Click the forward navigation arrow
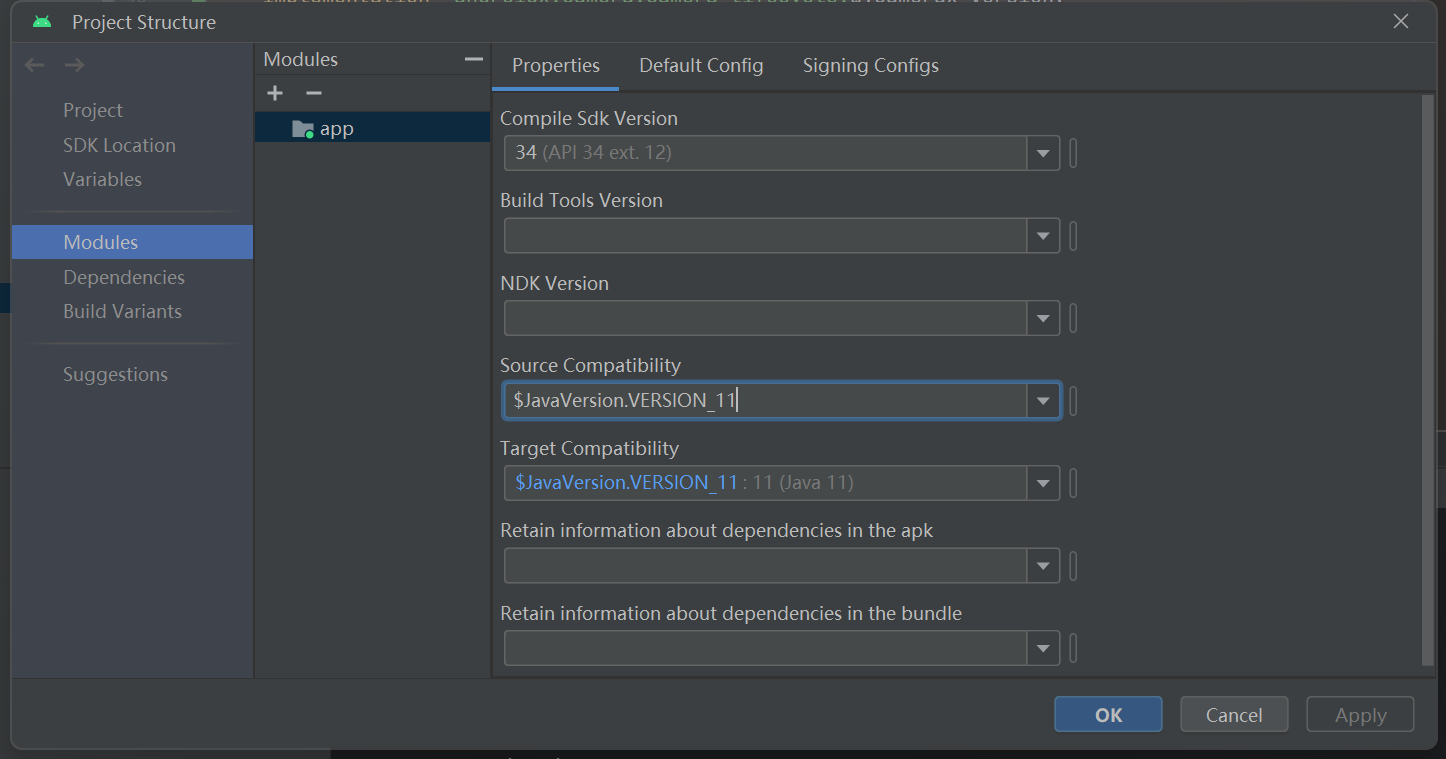Image resolution: width=1446 pixels, height=759 pixels. (x=74, y=65)
